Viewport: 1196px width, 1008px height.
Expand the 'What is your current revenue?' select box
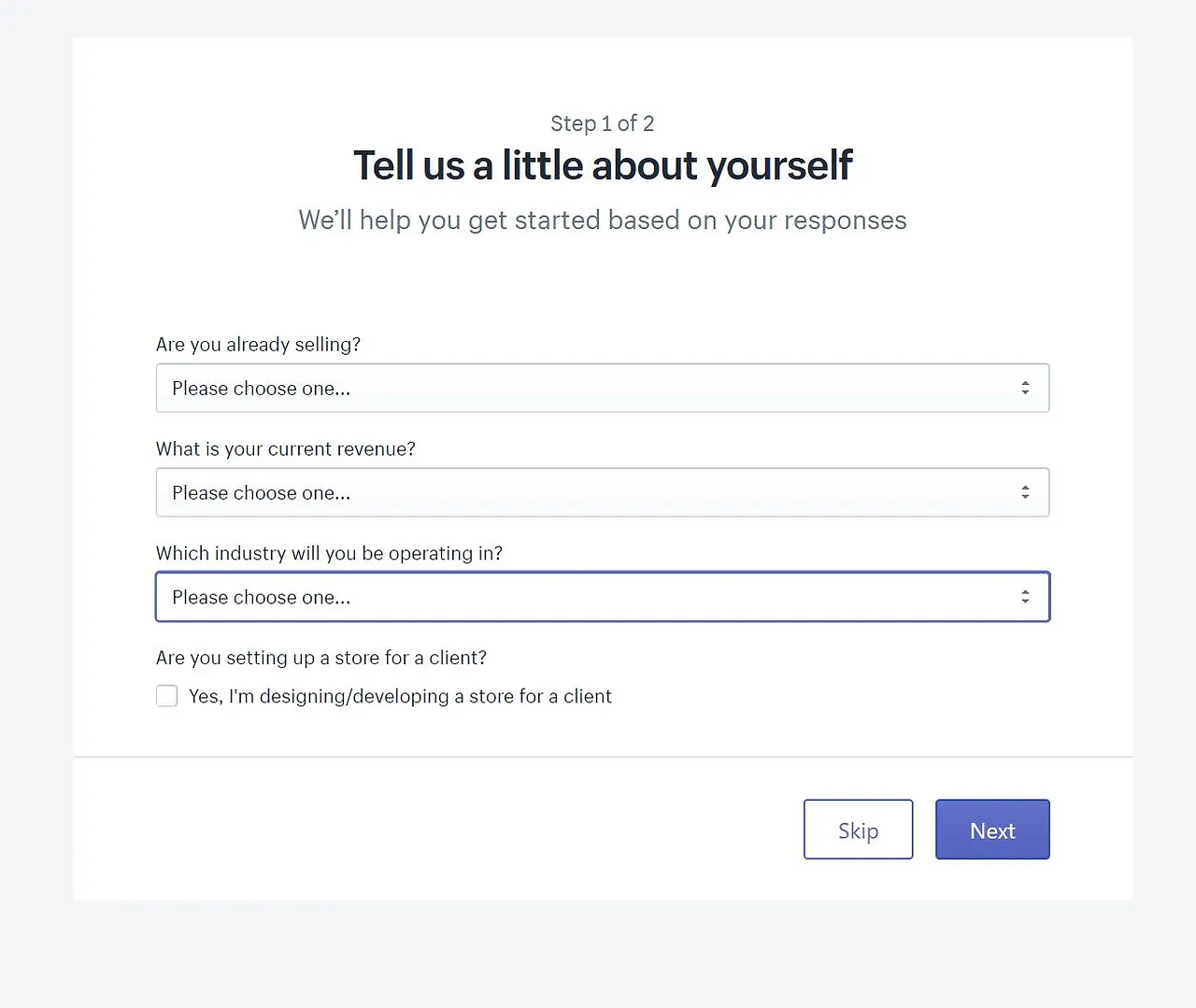[602, 492]
